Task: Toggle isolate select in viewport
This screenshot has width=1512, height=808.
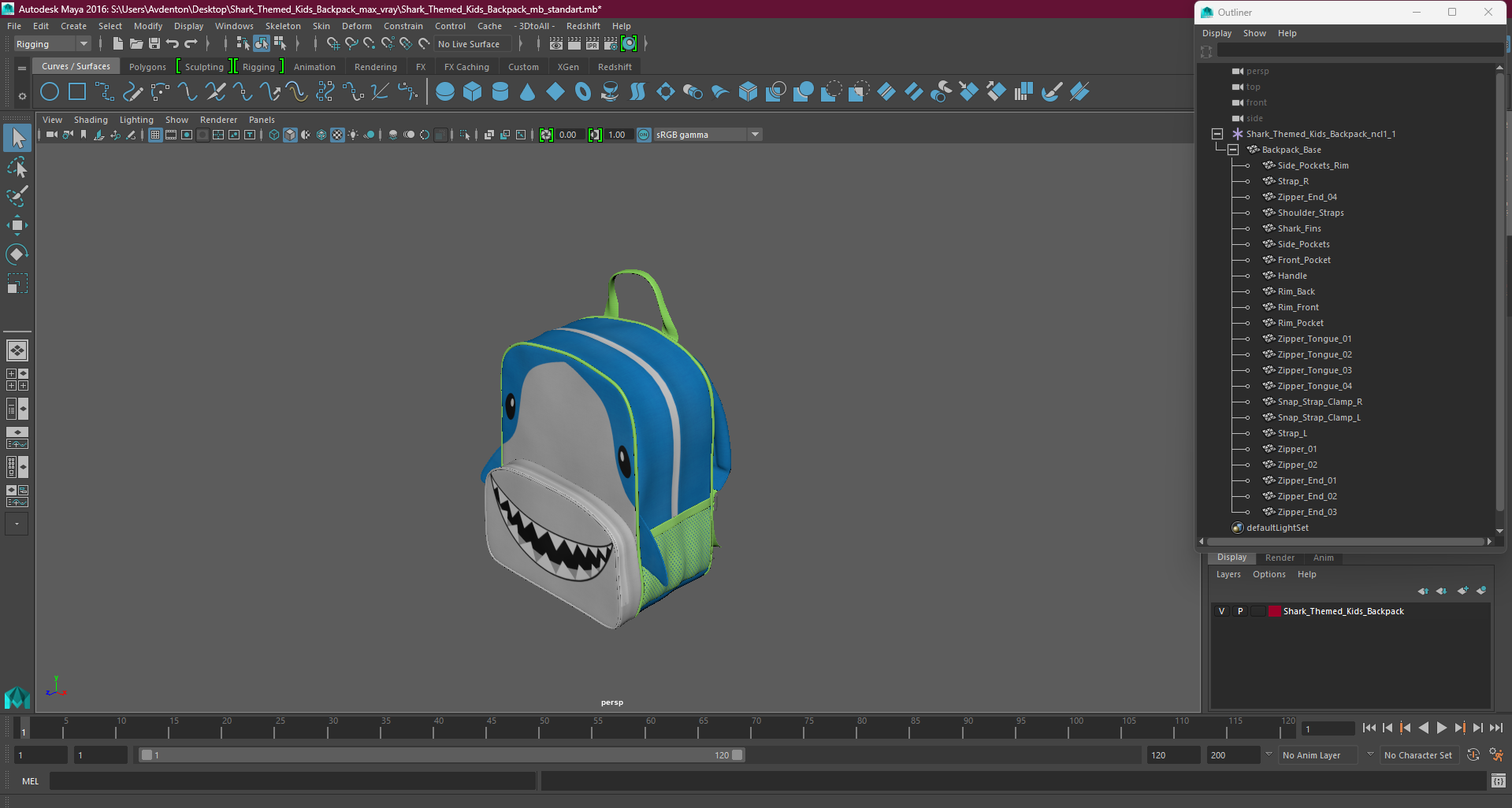Action: pyautogui.click(x=465, y=135)
